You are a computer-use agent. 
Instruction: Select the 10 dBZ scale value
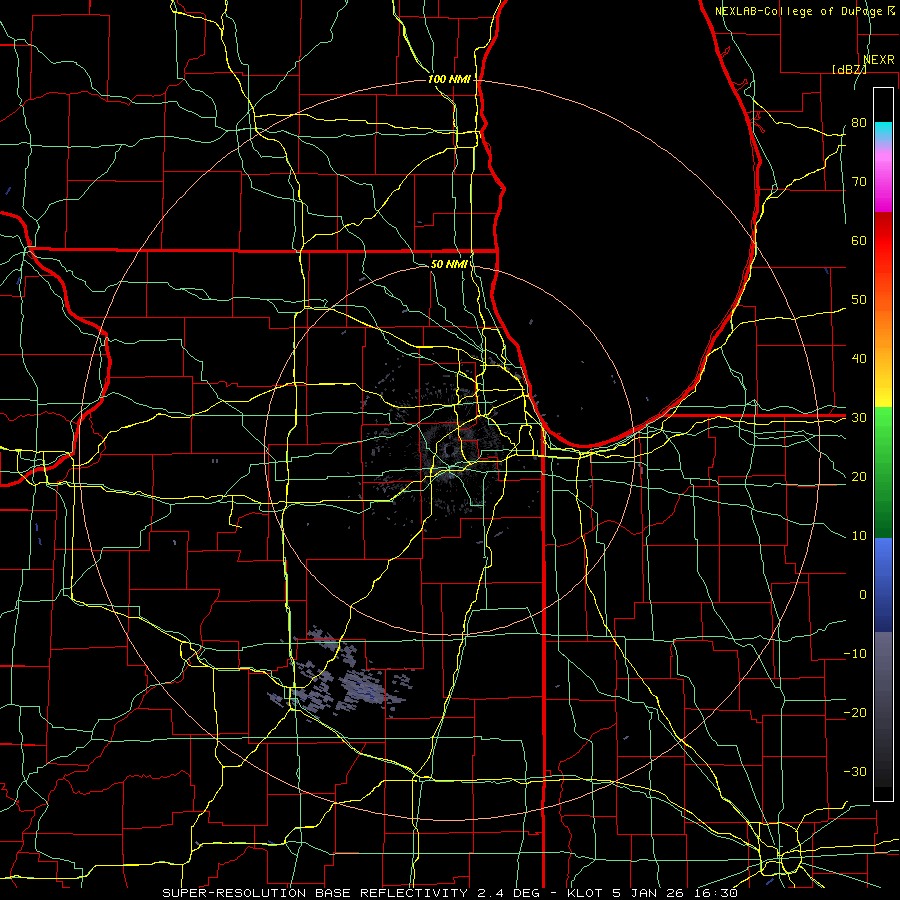point(859,536)
